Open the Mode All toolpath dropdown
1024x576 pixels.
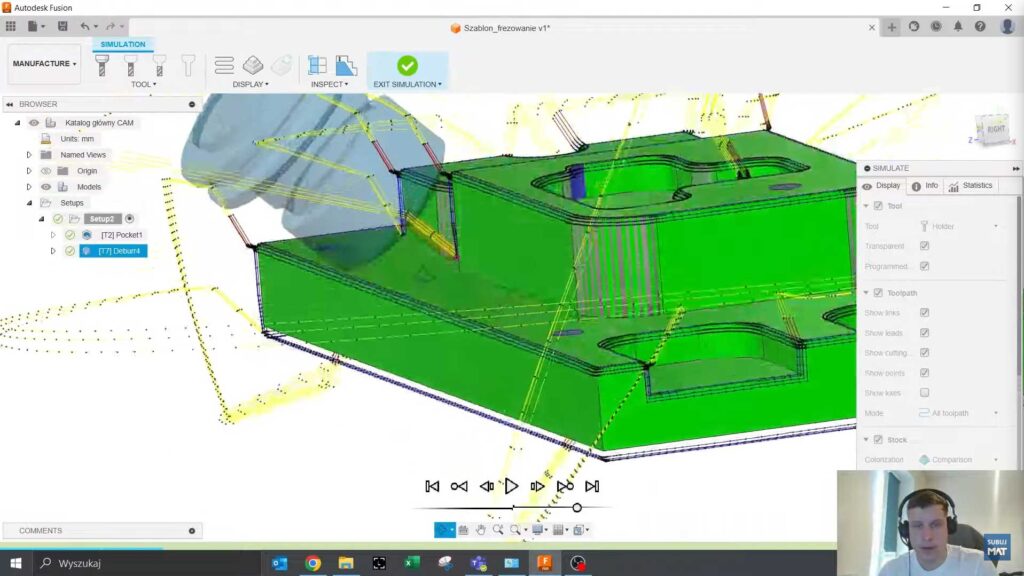[958, 413]
